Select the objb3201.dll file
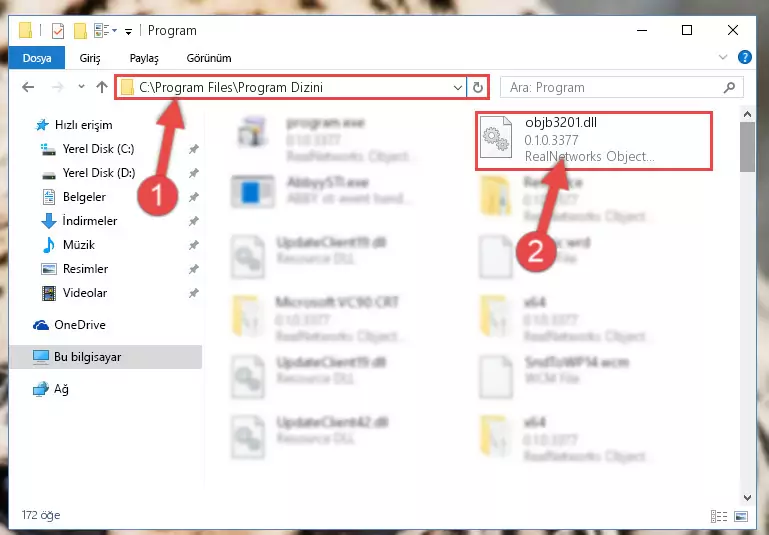The image size is (769, 535). (593, 141)
